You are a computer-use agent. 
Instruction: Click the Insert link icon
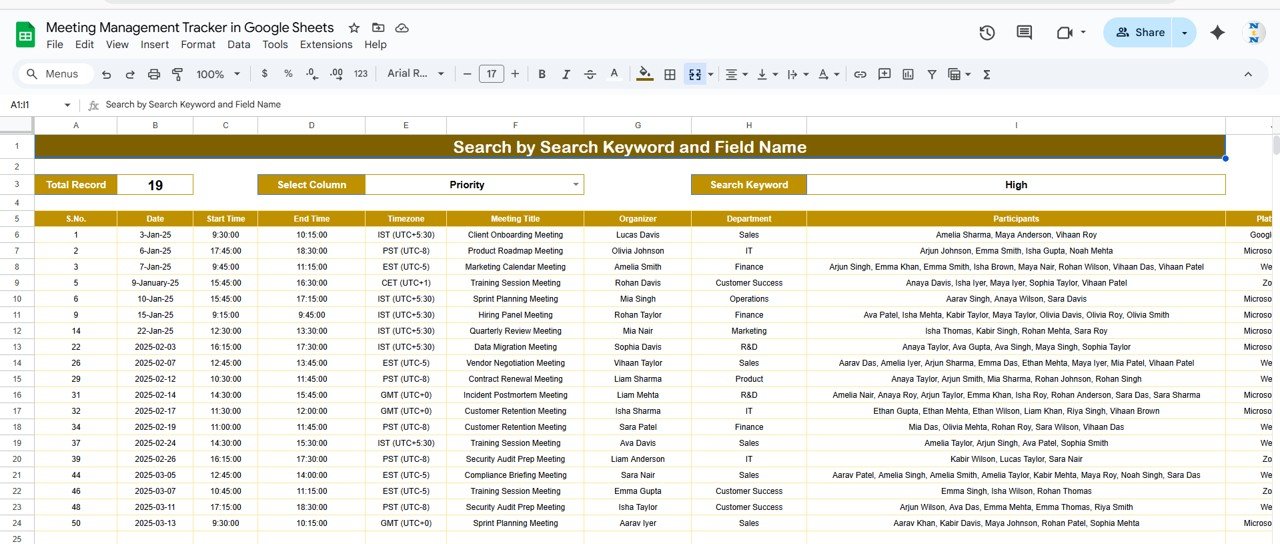tap(860, 74)
